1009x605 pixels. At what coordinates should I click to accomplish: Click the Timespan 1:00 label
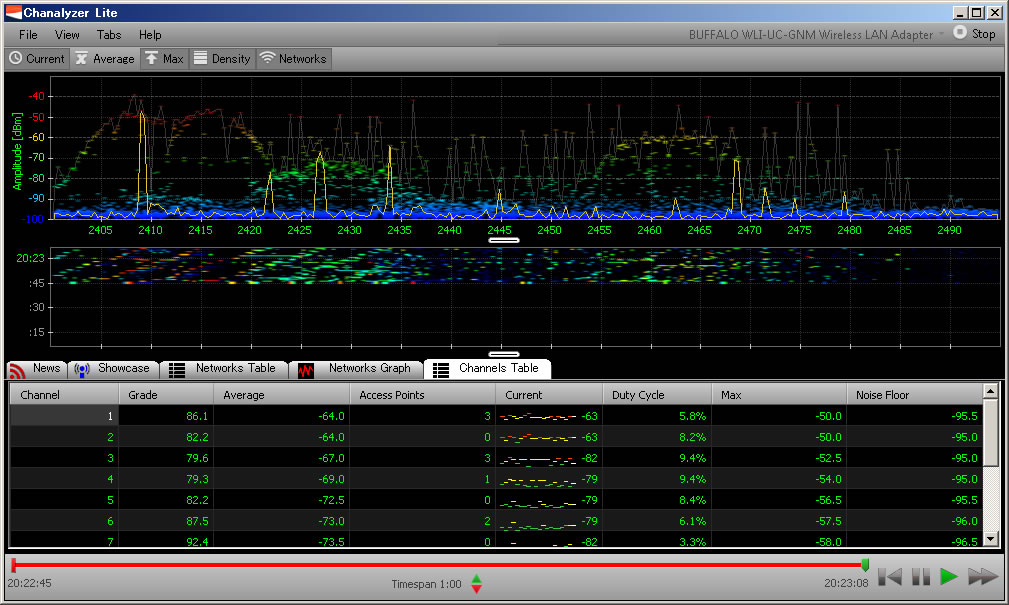click(426, 584)
